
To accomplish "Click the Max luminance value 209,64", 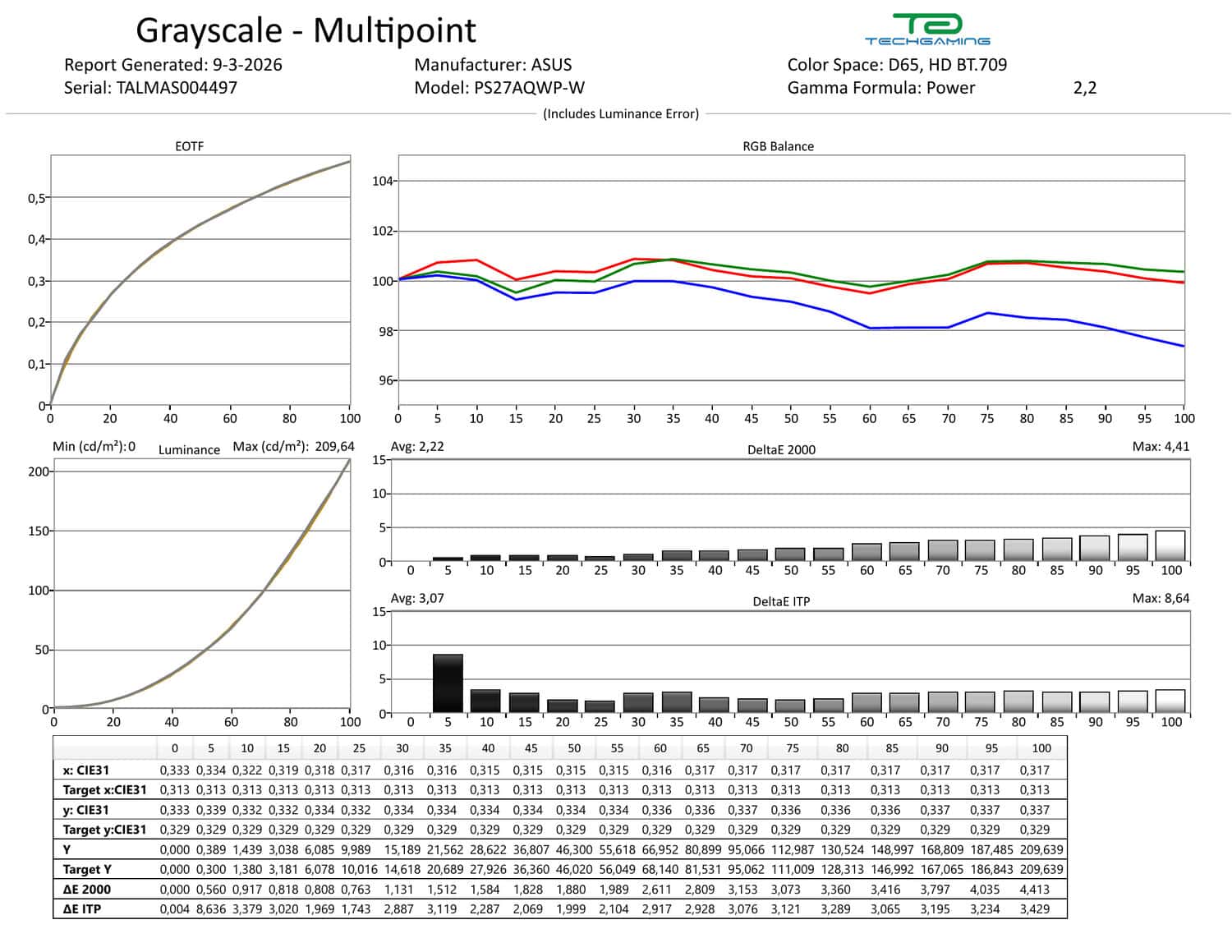I will 335,446.
